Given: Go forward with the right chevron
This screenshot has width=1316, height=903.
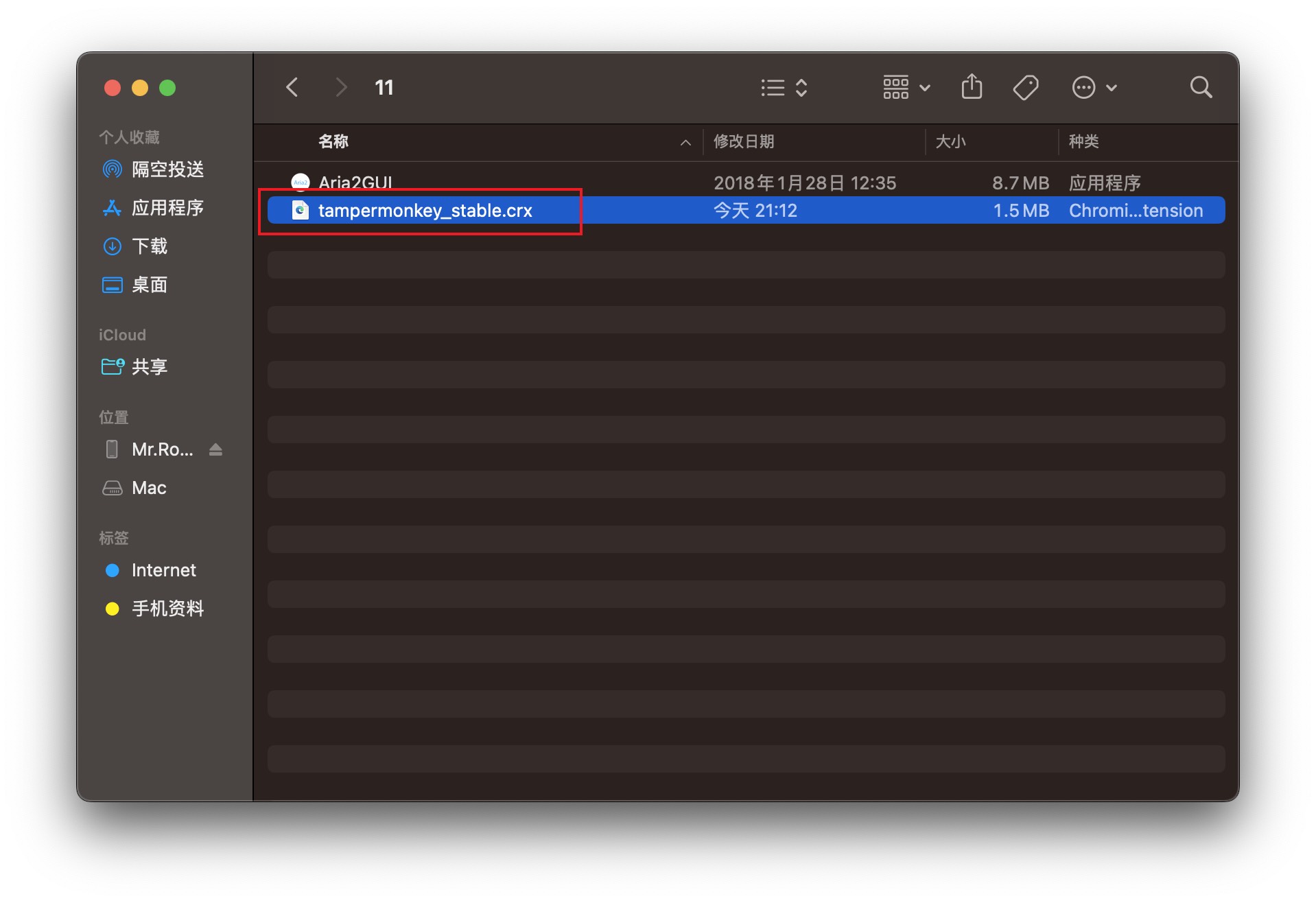Looking at the screenshot, I should pyautogui.click(x=341, y=87).
